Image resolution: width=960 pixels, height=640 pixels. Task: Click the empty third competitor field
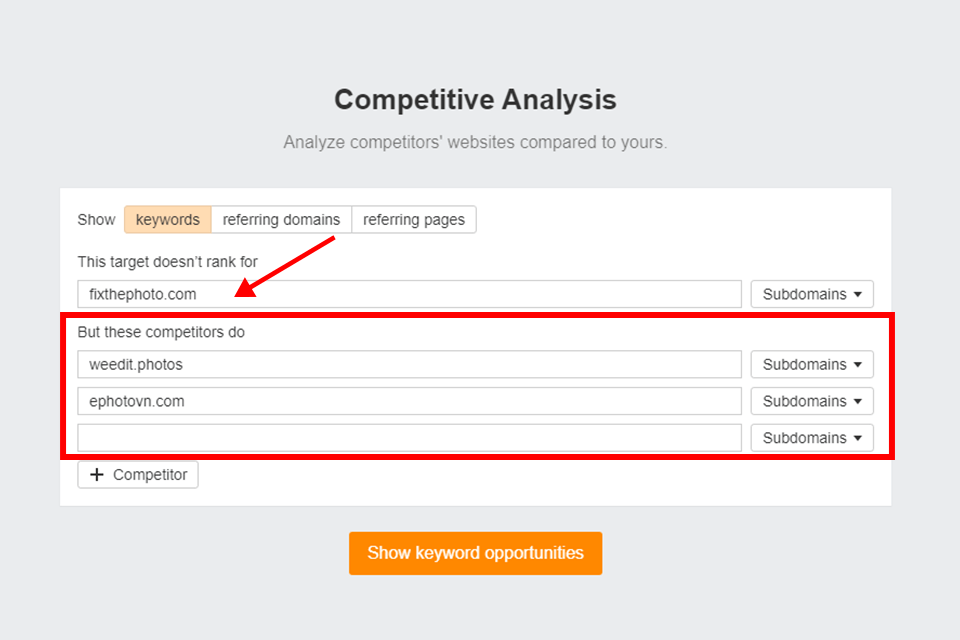409,438
